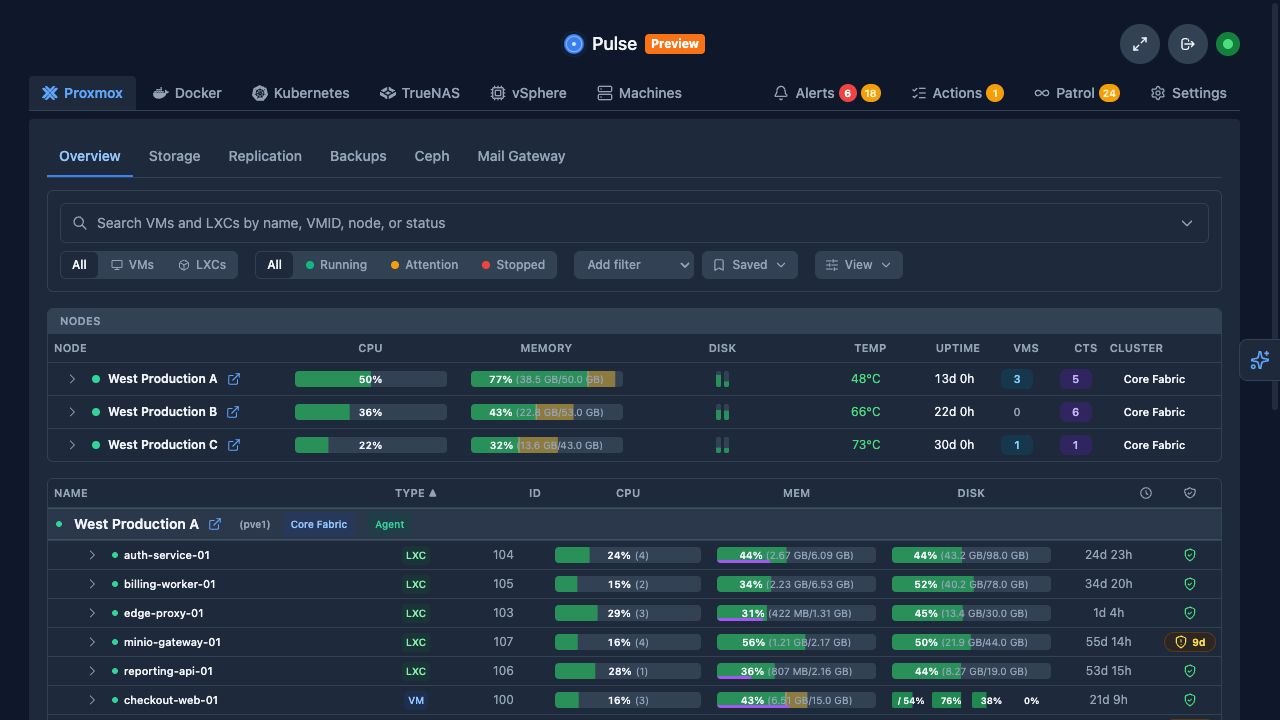Open Settings
The height and width of the screenshot is (720, 1280).
pyautogui.click(x=1188, y=93)
